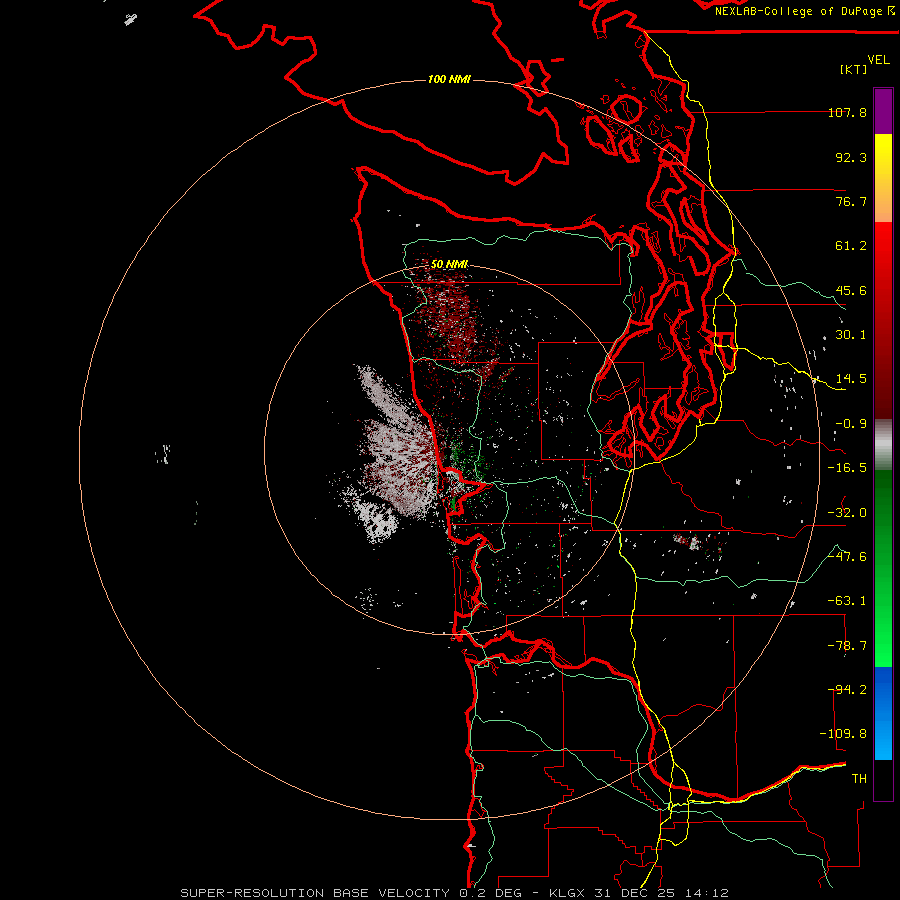Click the blue segment of color bar
The width and height of the screenshot is (900, 900).
tap(883, 713)
